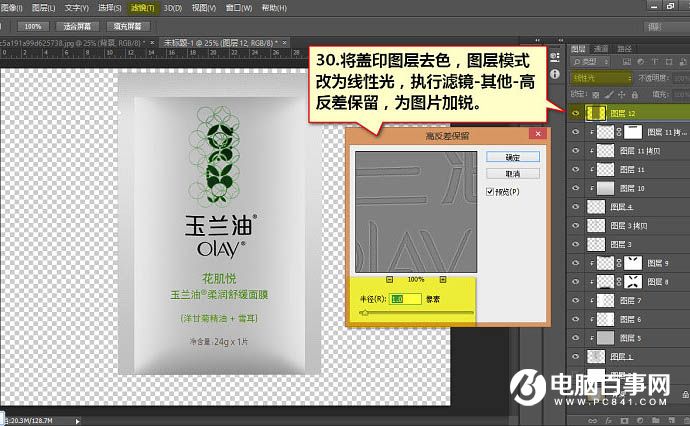Toggle 预览(P) checkbox in High Pass dialog

coord(490,191)
